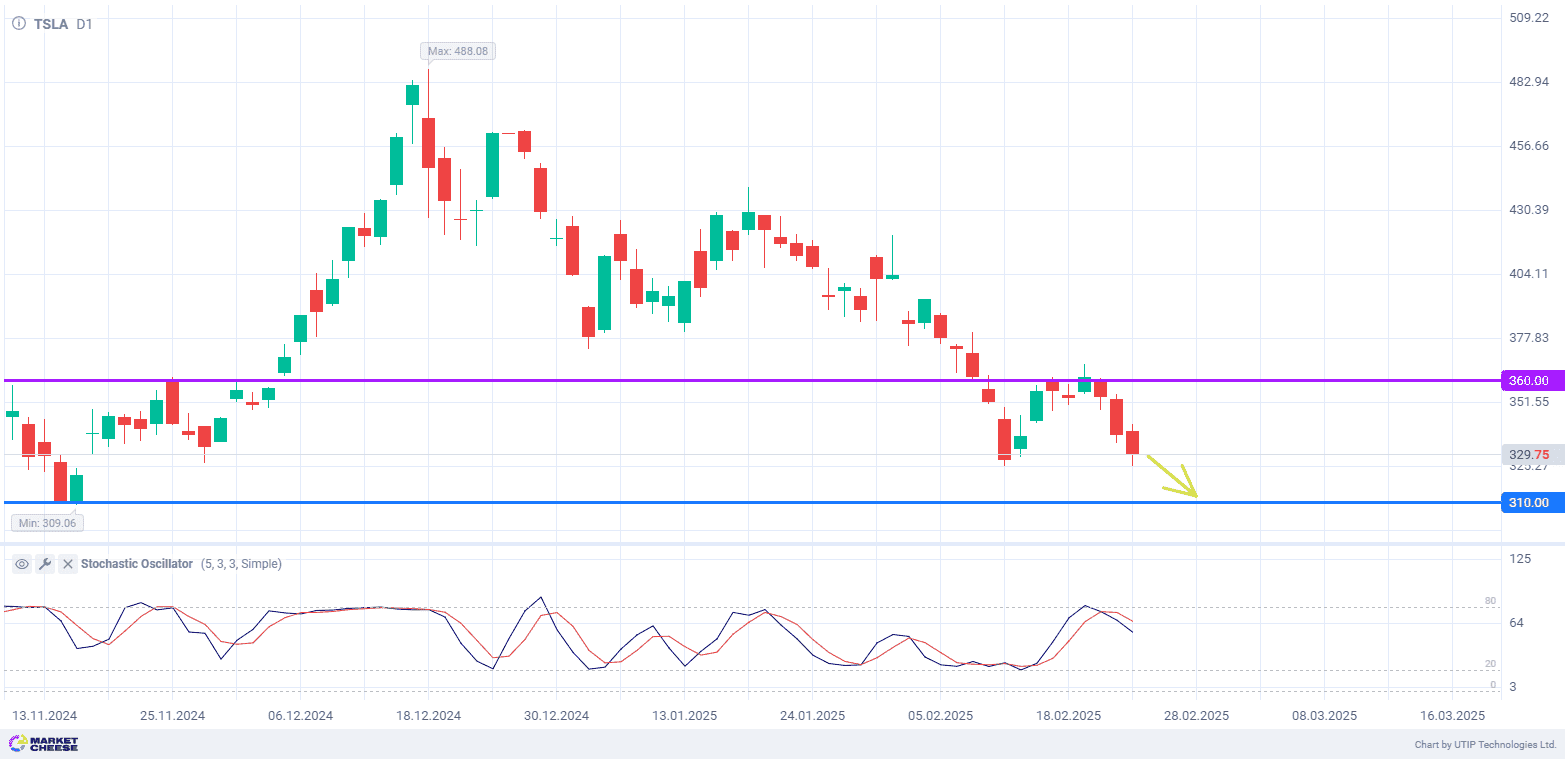The height and width of the screenshot is (759, 1565).
Task: Click the Stochastic Oscillator indicator title
Action: [137, 564]
